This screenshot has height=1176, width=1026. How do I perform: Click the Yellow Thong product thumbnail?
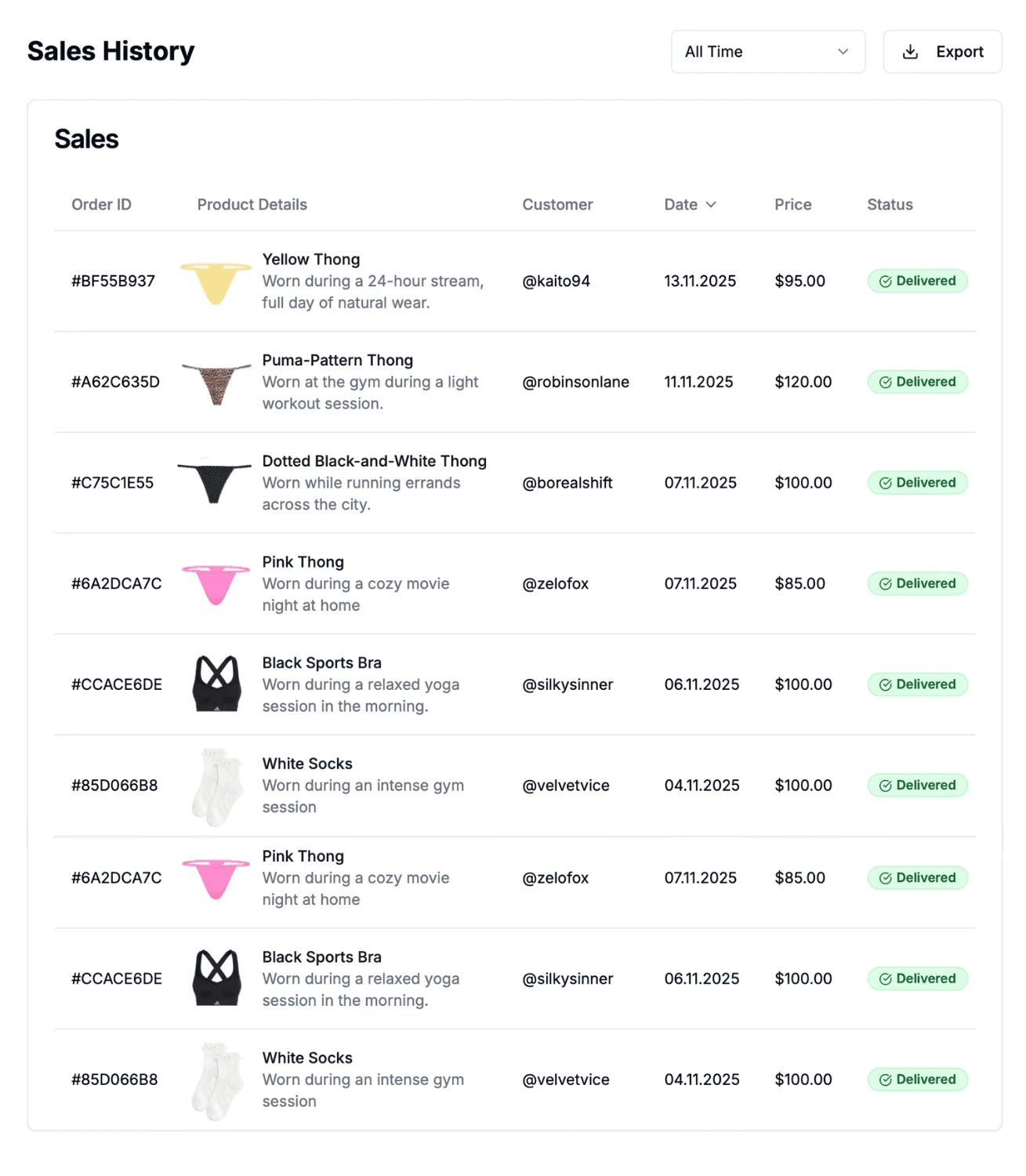point(216,281)
